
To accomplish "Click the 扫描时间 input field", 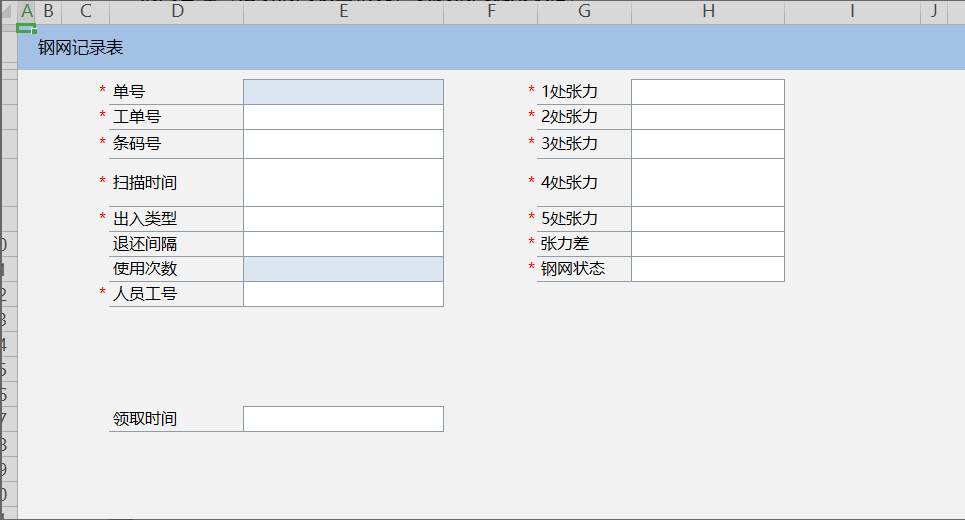I will pyautogui.click(x=343, y=182).
